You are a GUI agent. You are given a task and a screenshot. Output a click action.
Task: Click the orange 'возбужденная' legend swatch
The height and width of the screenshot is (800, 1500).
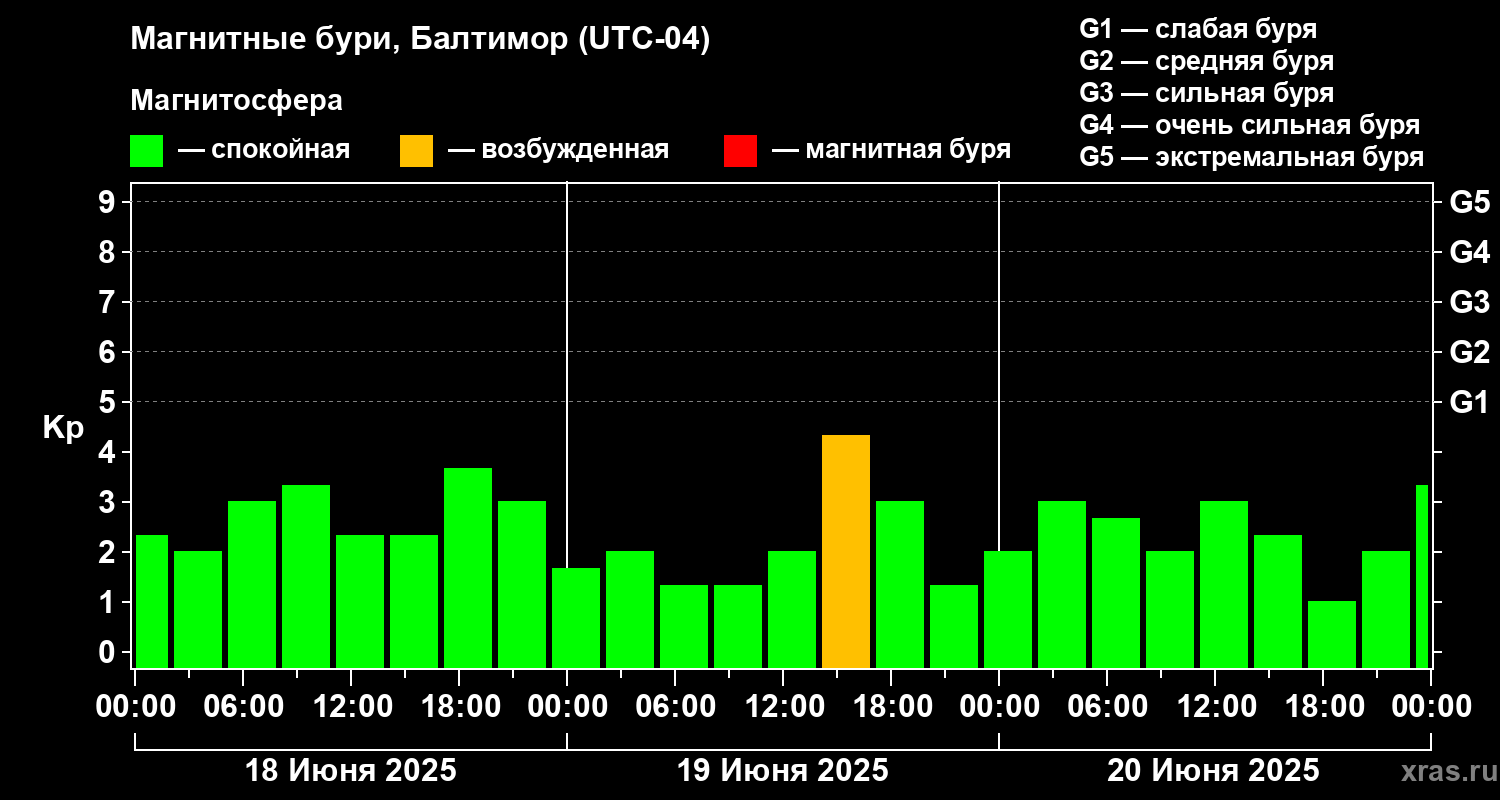(x=416, y=150)
